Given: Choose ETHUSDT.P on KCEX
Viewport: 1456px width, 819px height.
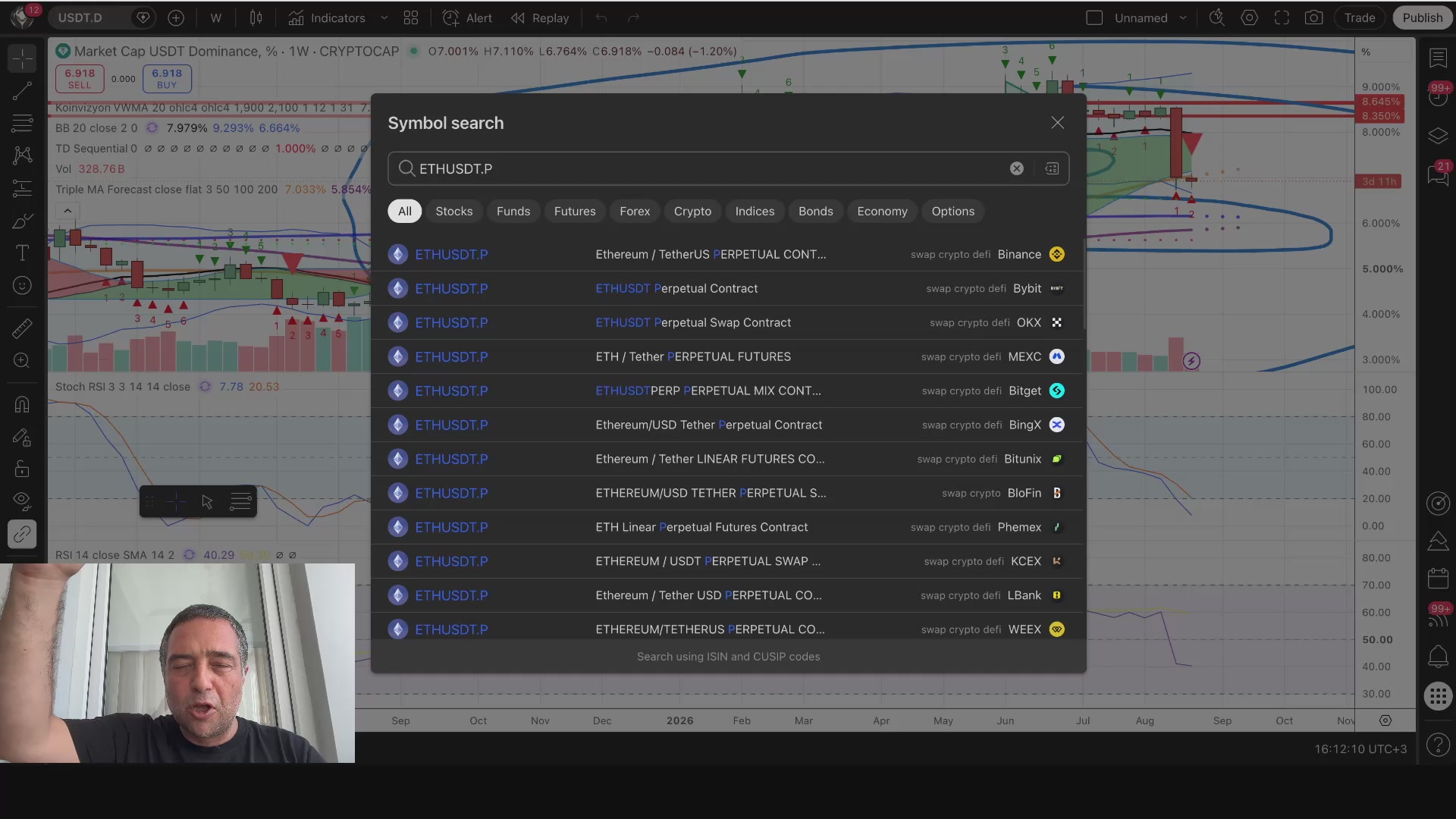Looking at the screenshot, I should [726, 562].
